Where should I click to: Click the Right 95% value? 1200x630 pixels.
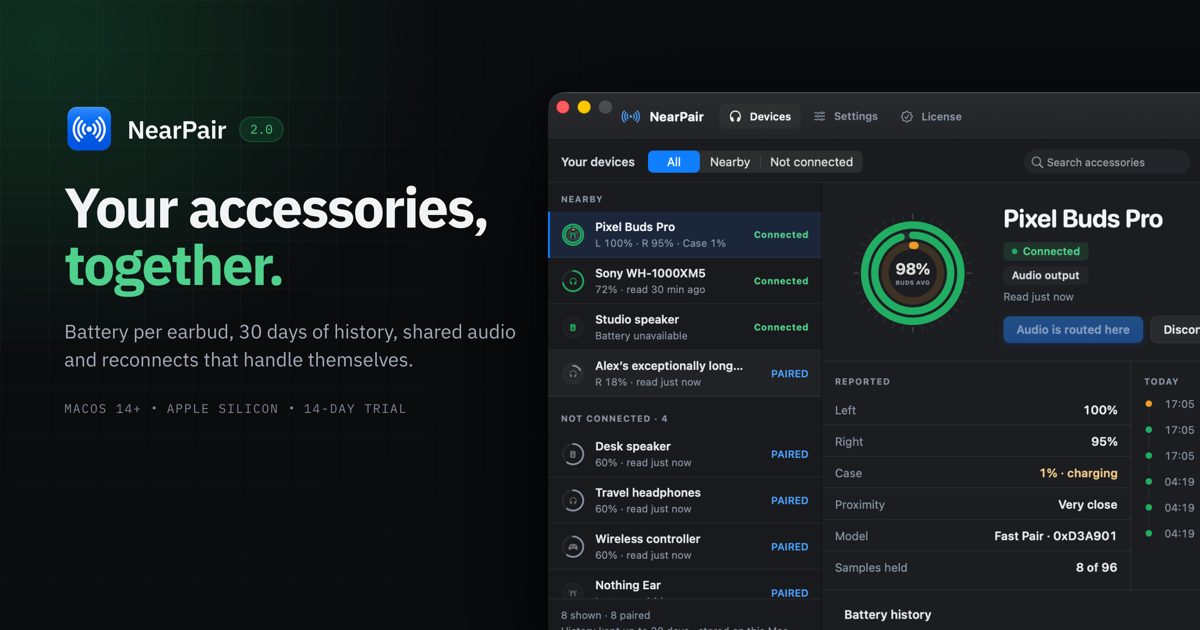click(x=1104, y=441)
